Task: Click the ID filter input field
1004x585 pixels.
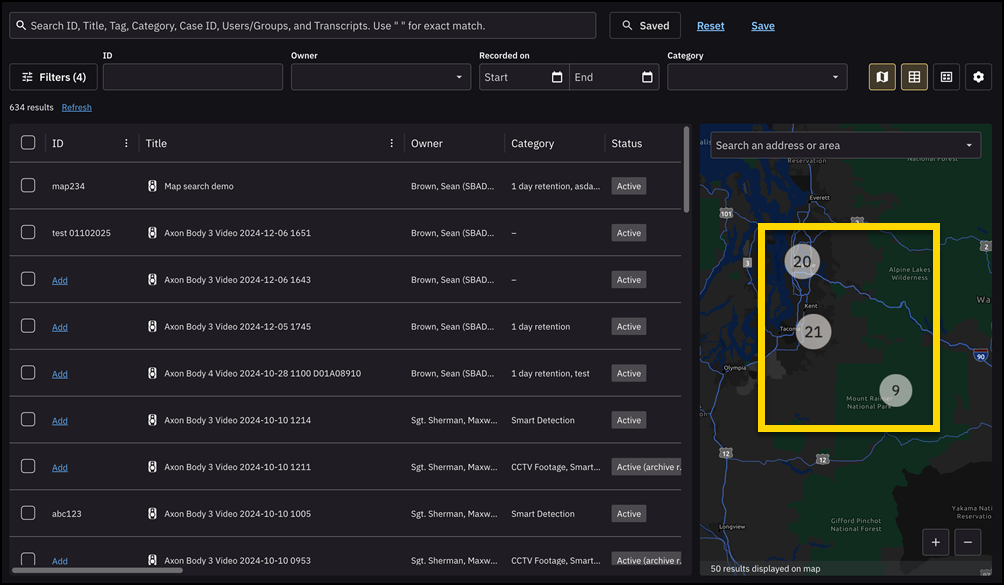Action: (x=192, y=77)
